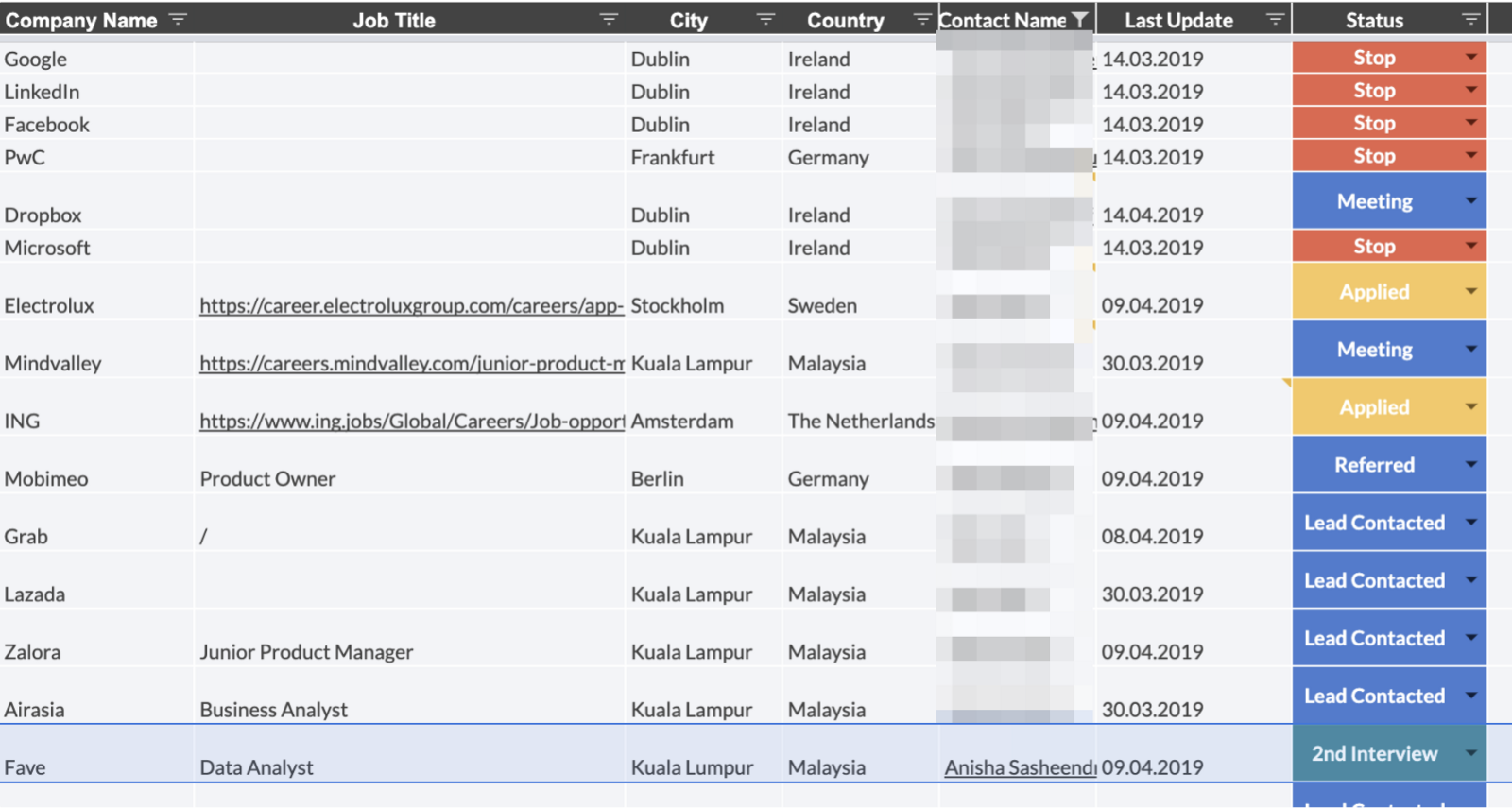Expand the Lead Contacted dropdown for Zalora
The width and height of the screenshot is (1512, 809).
pos(1470,637)
